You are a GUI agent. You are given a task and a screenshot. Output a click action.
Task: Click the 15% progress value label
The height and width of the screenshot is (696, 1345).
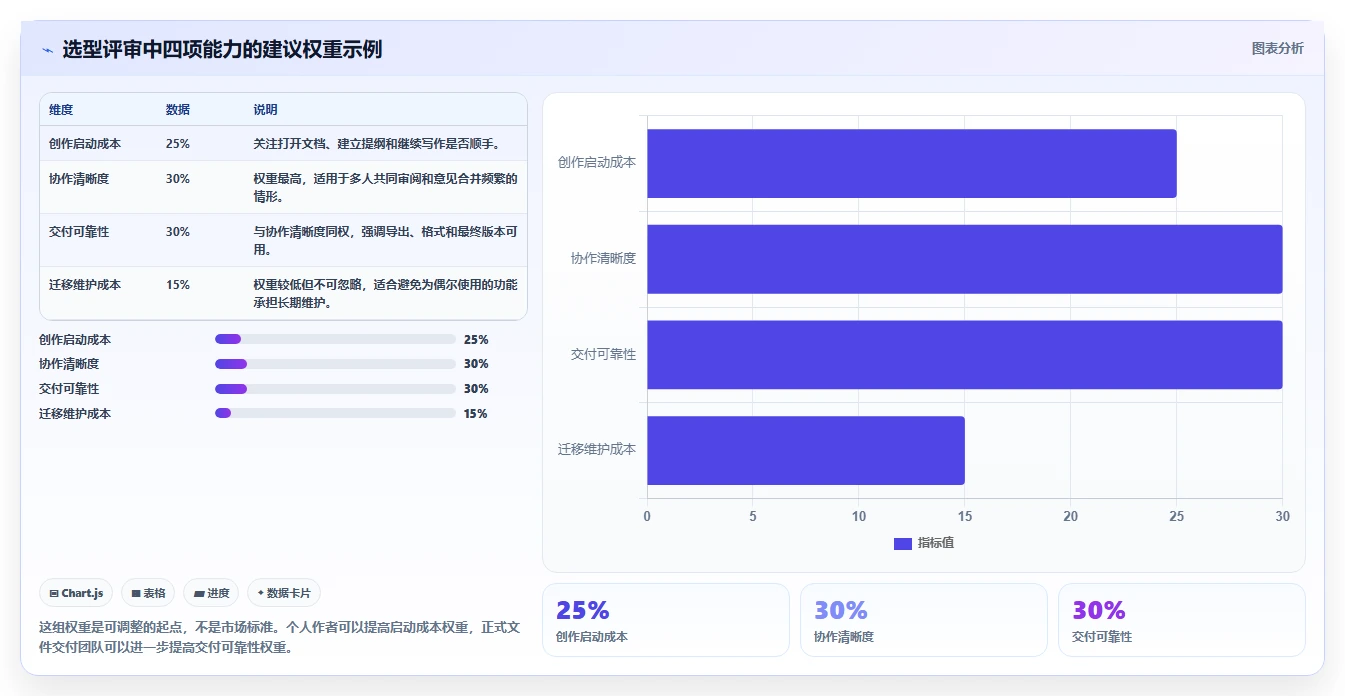[x=476, y=413]
